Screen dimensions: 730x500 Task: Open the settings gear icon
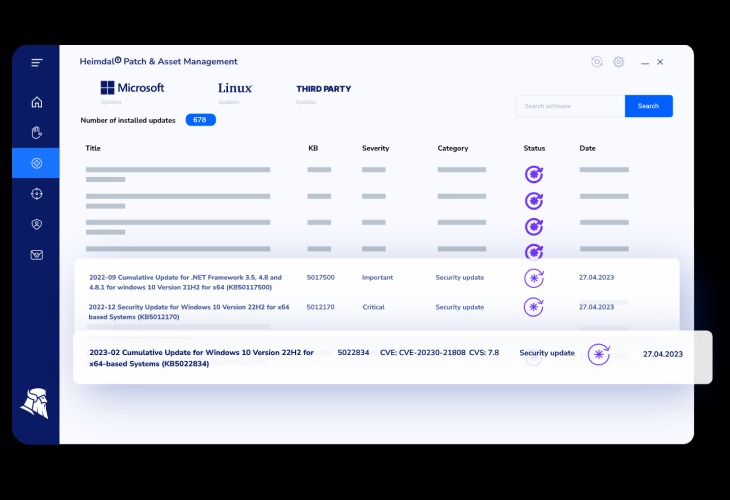point(618,62)
